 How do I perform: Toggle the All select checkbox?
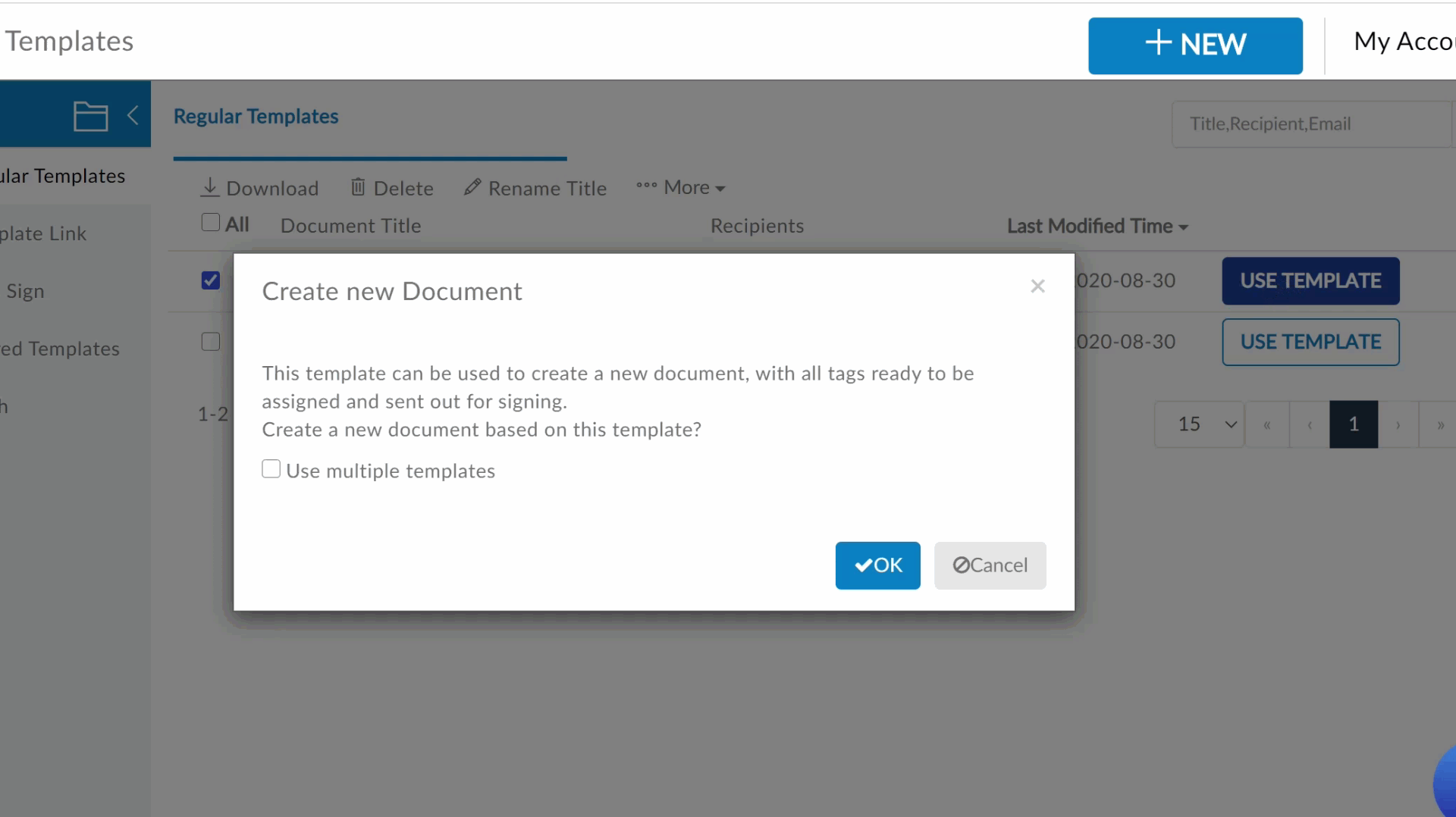point(211,223)
